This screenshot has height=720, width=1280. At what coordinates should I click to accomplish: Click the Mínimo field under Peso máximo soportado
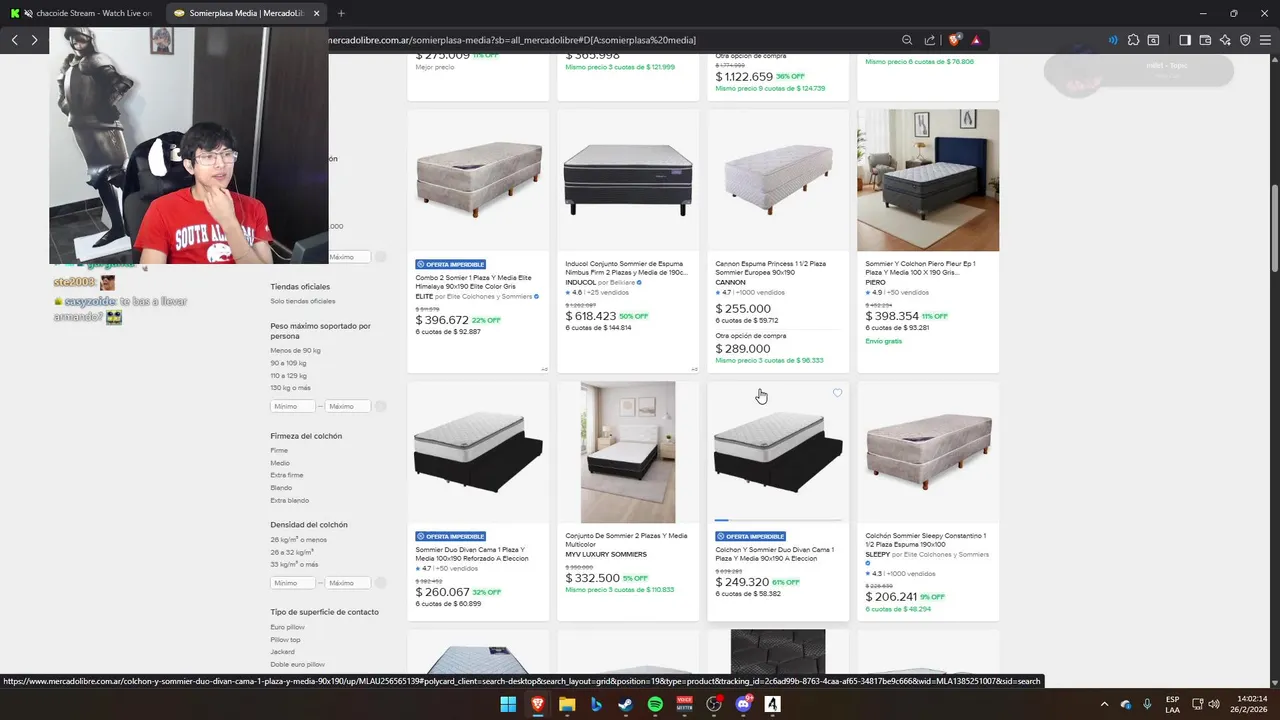[293, 406]
